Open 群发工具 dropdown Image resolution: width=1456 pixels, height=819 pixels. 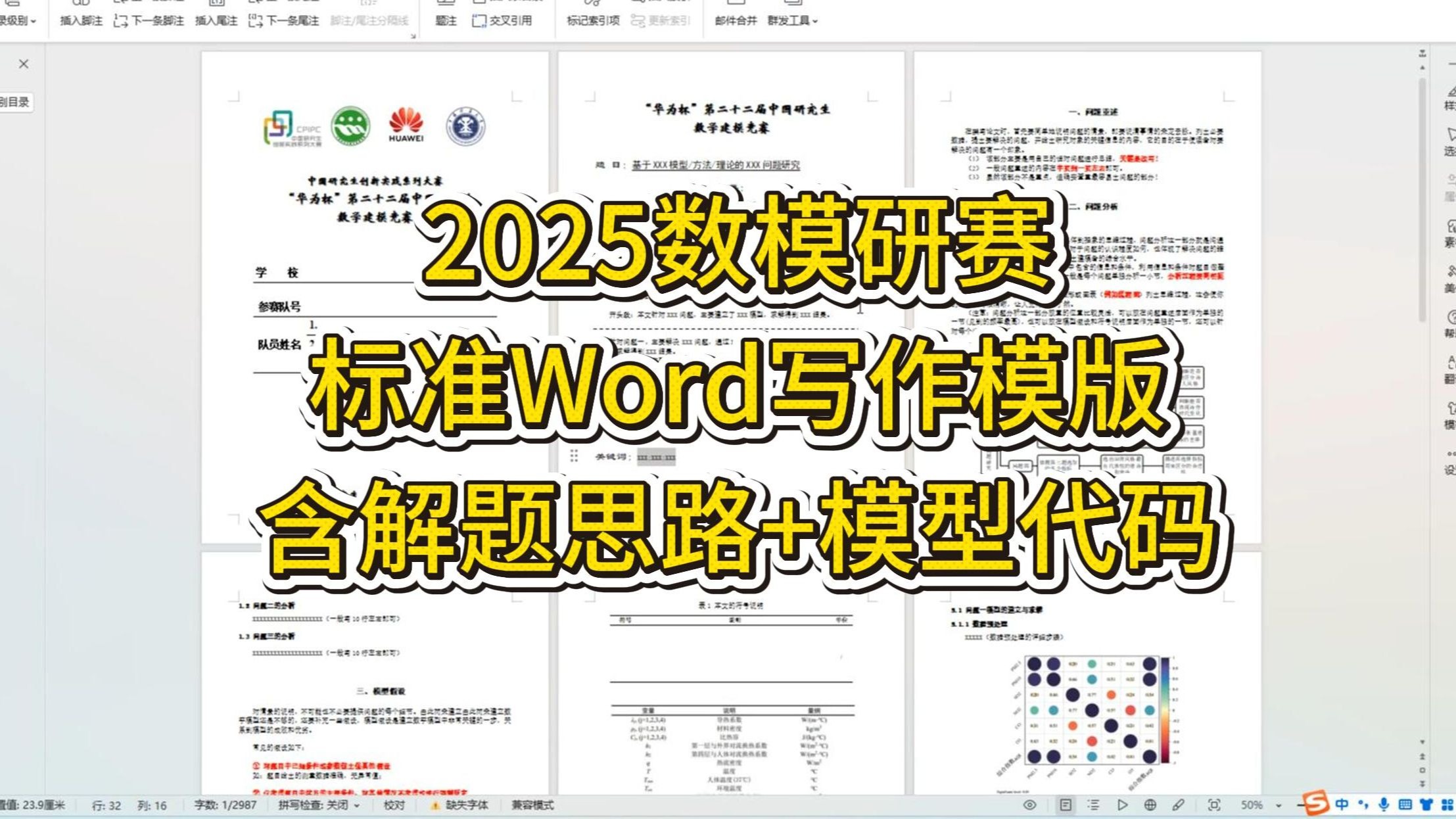point(792,20)
